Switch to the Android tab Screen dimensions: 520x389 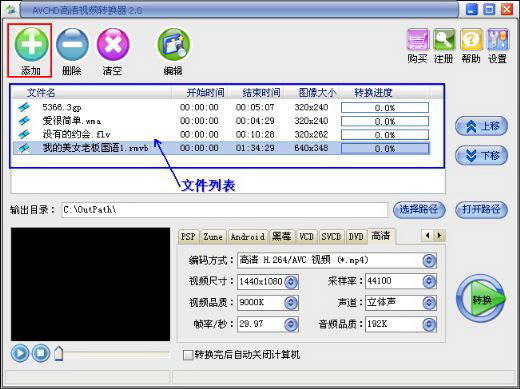pos(248,237)
